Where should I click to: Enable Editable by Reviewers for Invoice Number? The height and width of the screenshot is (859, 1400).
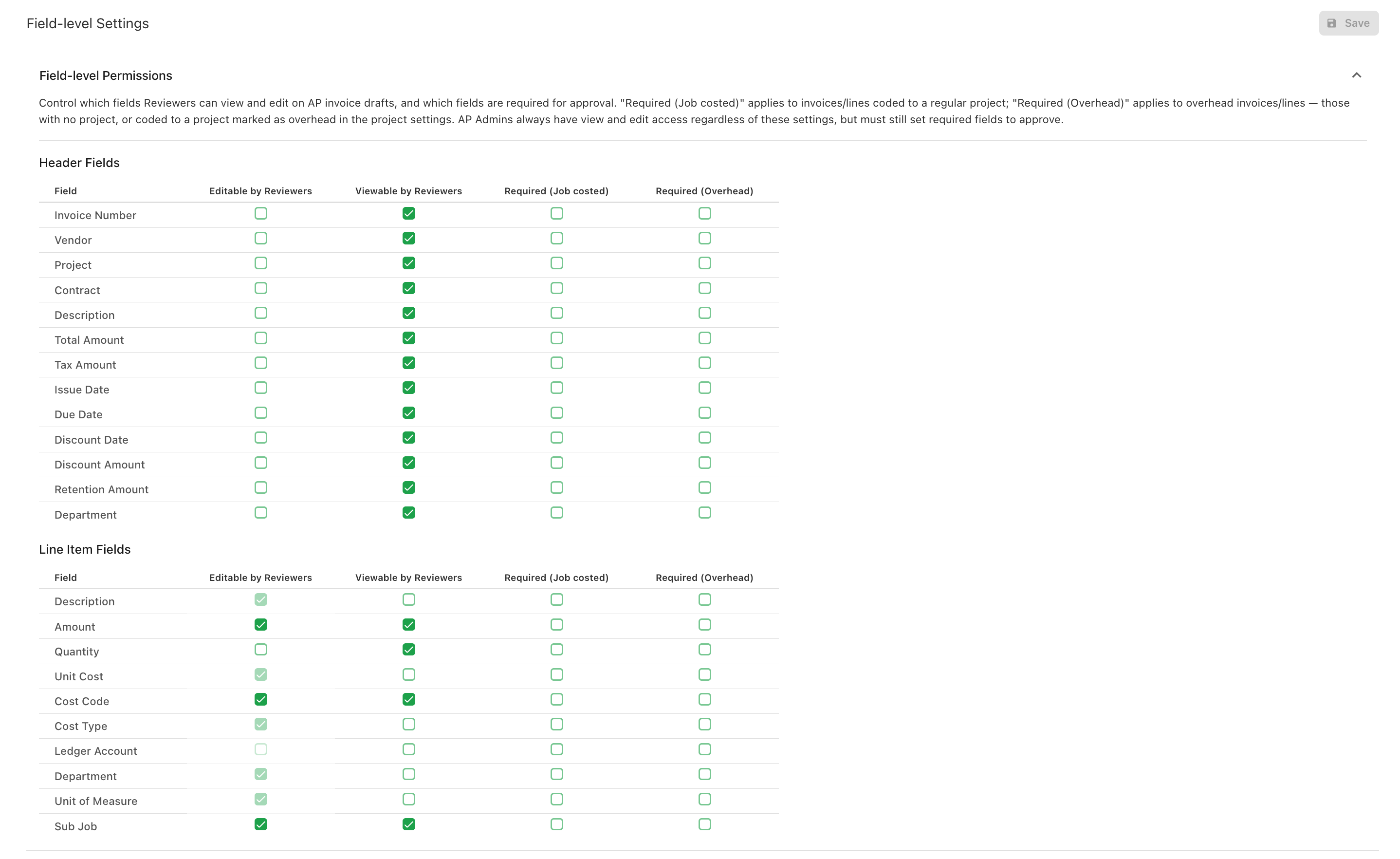click(x=261, y=213)
